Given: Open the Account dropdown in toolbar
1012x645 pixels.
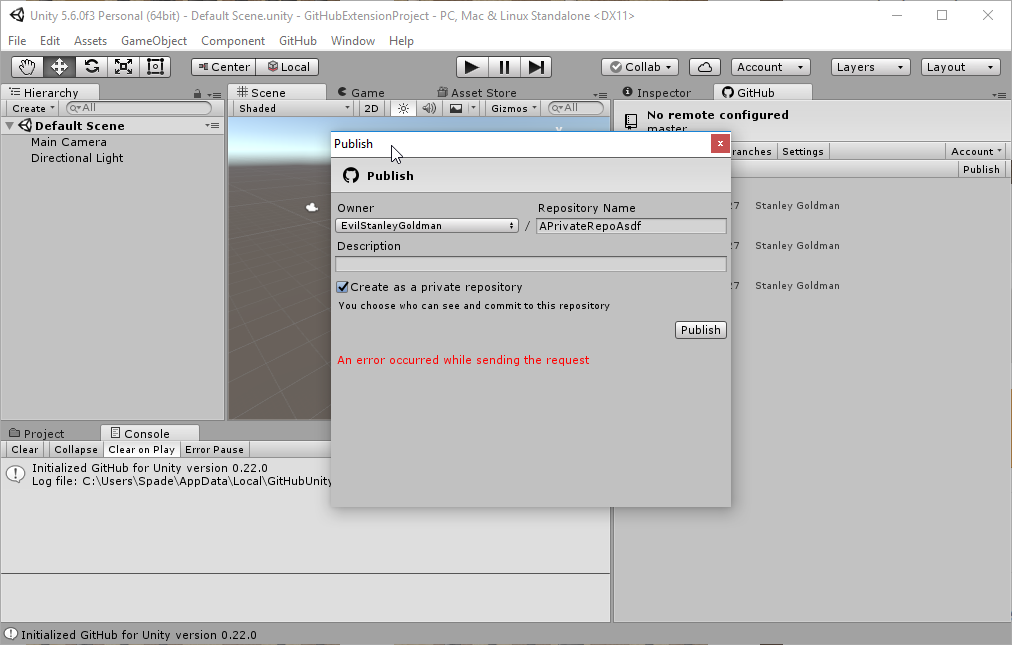Looking at the screenshot, I should 771,67.
